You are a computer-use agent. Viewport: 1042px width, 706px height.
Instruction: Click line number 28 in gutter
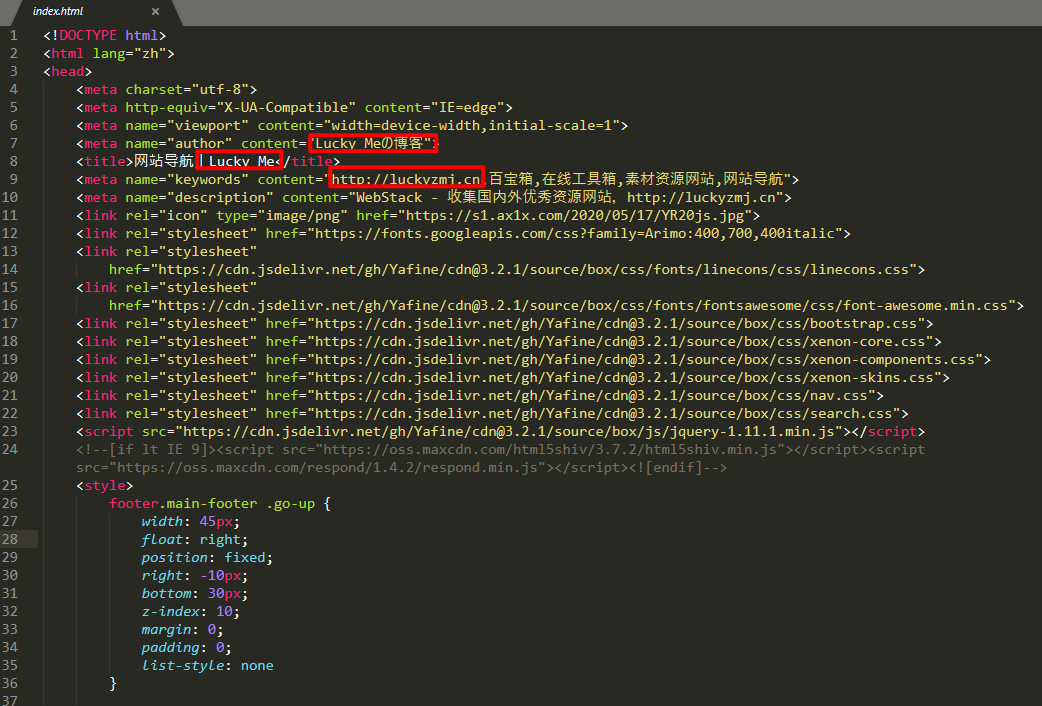point(10,538)
